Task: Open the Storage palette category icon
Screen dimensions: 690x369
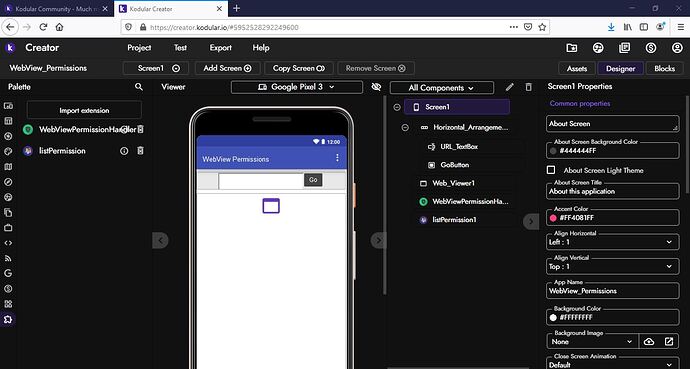Action: [x=8, y=212]
